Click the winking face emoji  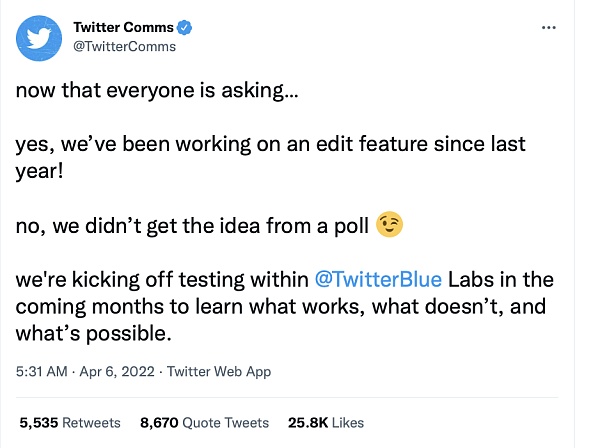[388, 226]
